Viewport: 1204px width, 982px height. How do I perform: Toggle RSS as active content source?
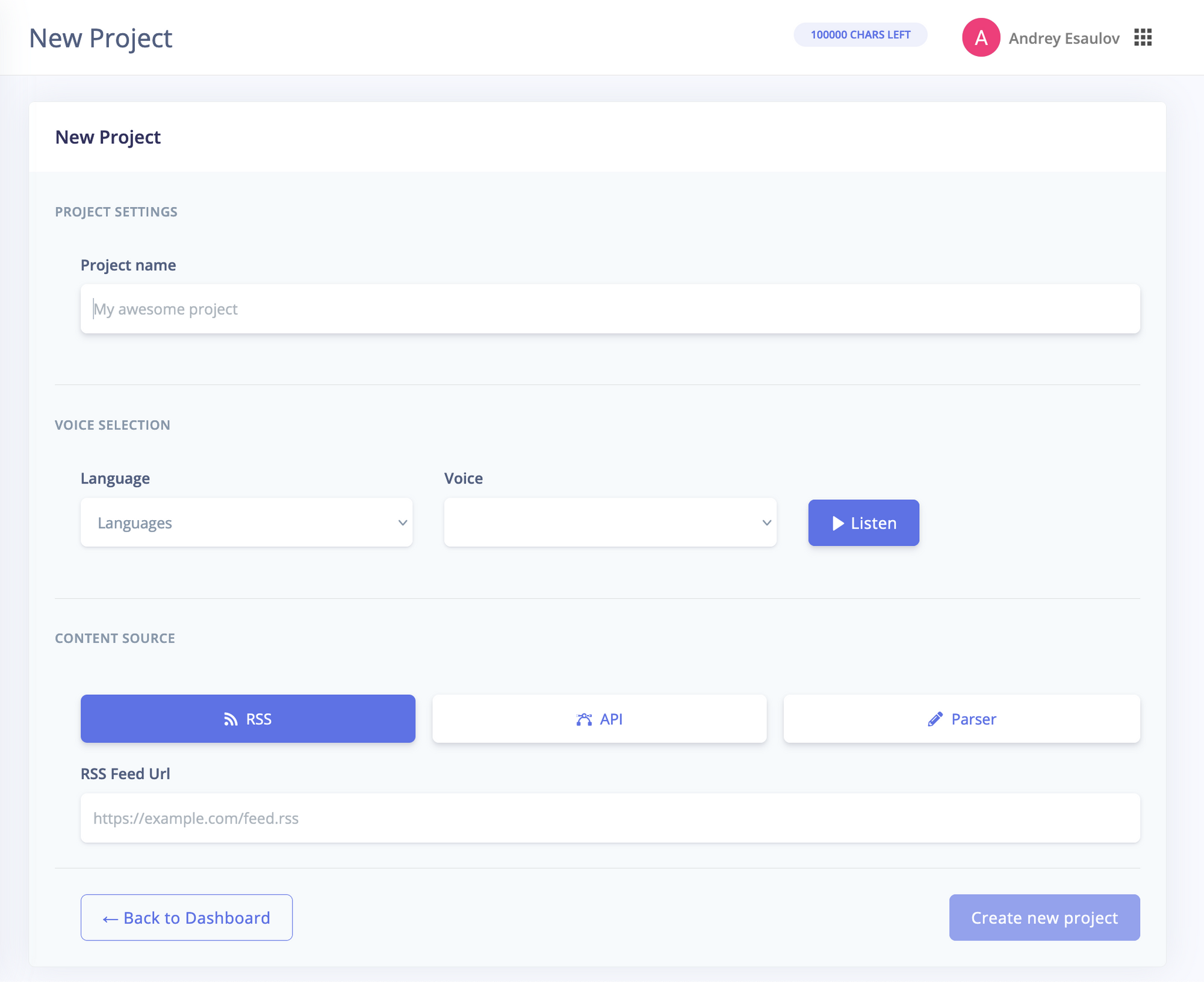click(x=247, y=718)
